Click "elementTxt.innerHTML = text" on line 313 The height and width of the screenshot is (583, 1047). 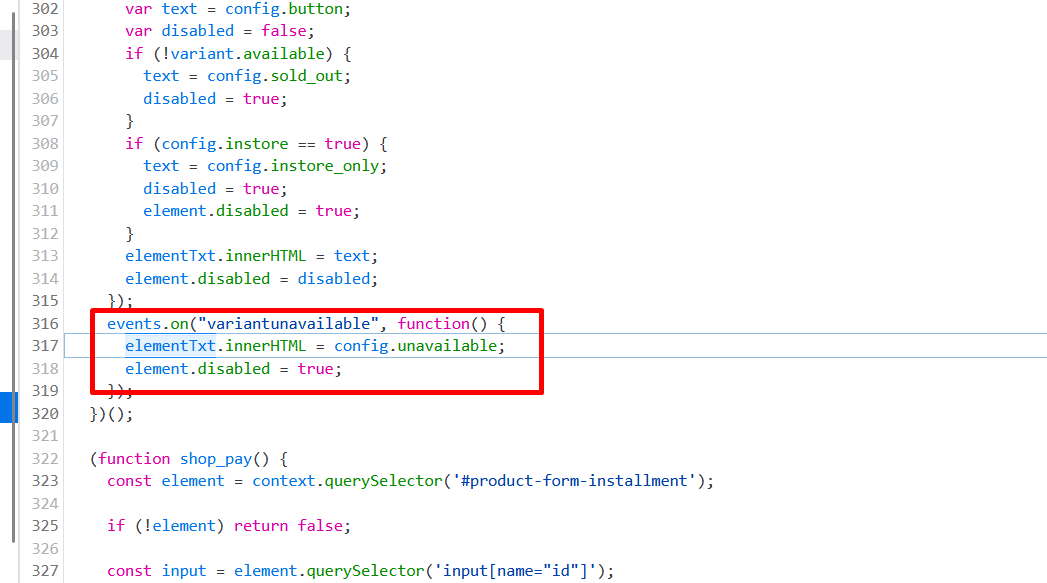[247, 256]
